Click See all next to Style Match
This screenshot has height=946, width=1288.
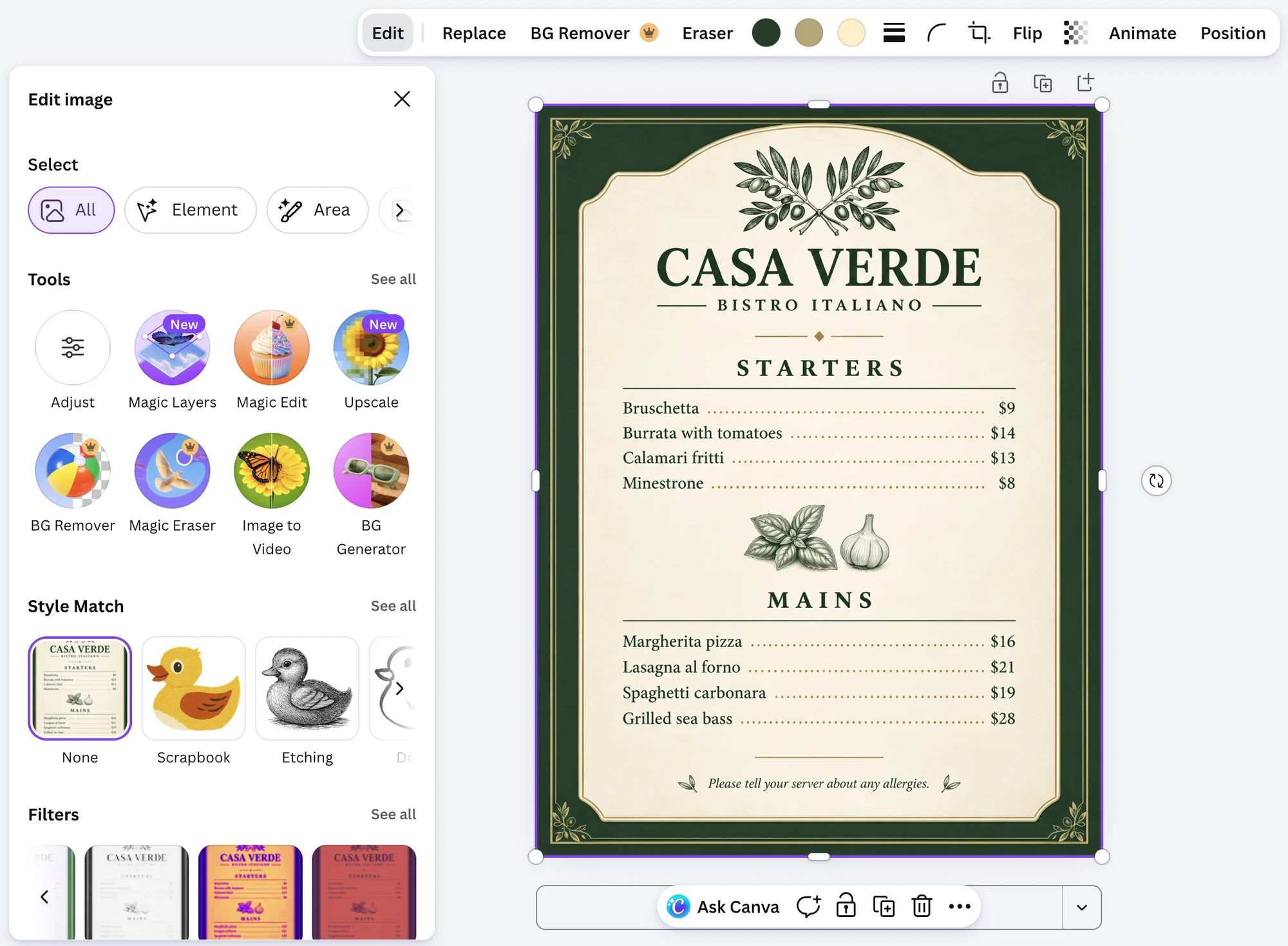point(393,606)
